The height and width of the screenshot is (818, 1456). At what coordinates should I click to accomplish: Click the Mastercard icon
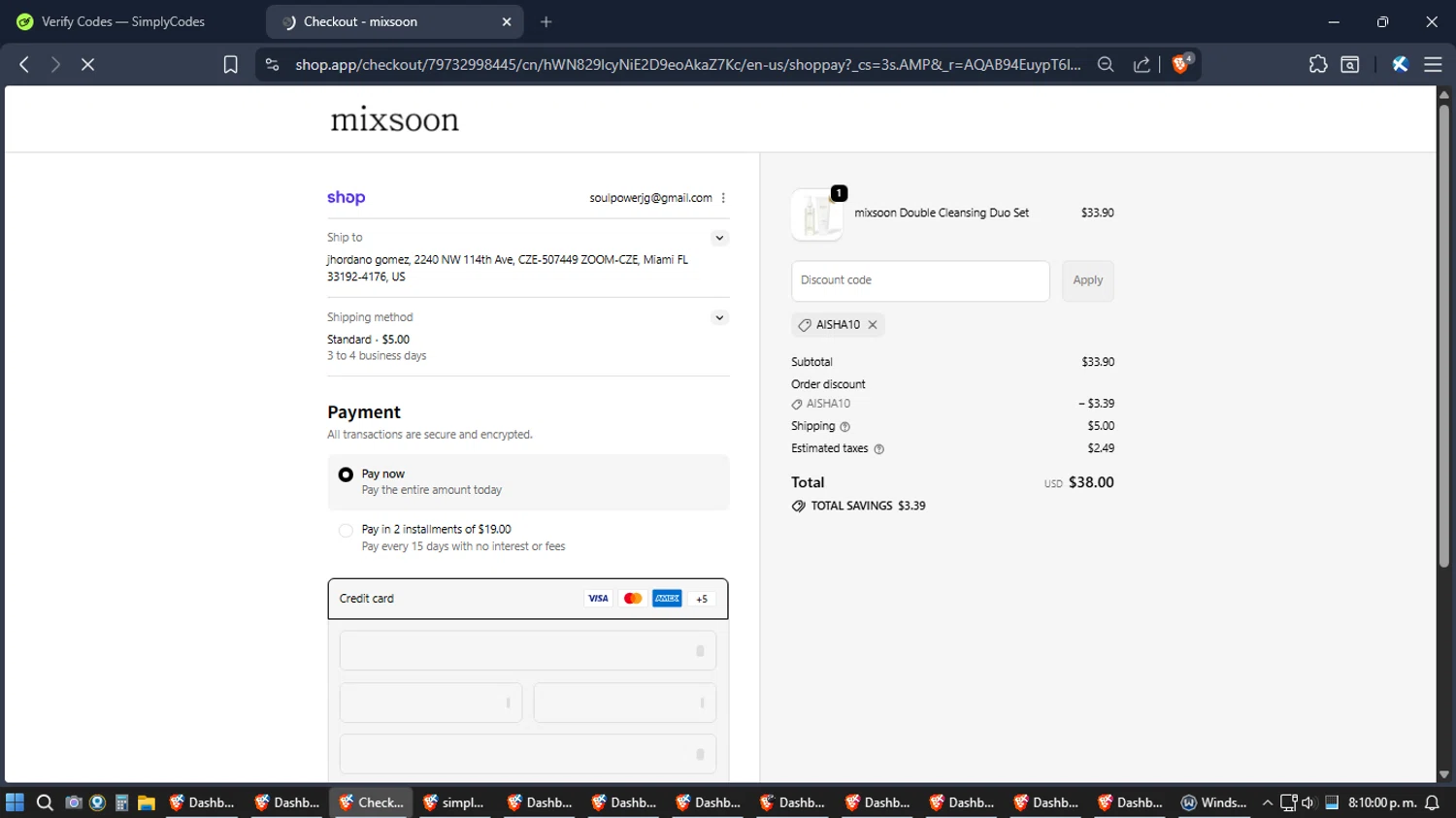coord(633,599)
